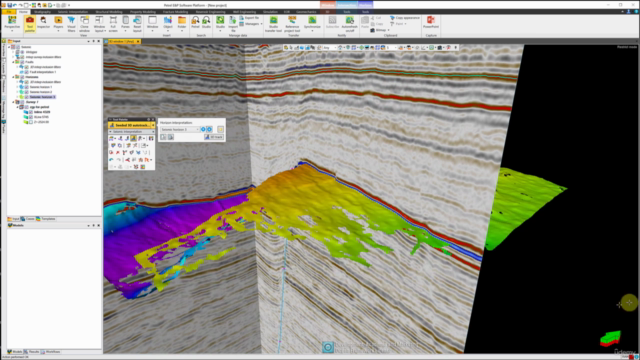Click the yellow new horizon button in Horizon interpretation
Screen dimensions: 640x360
(x=220, y=129)
